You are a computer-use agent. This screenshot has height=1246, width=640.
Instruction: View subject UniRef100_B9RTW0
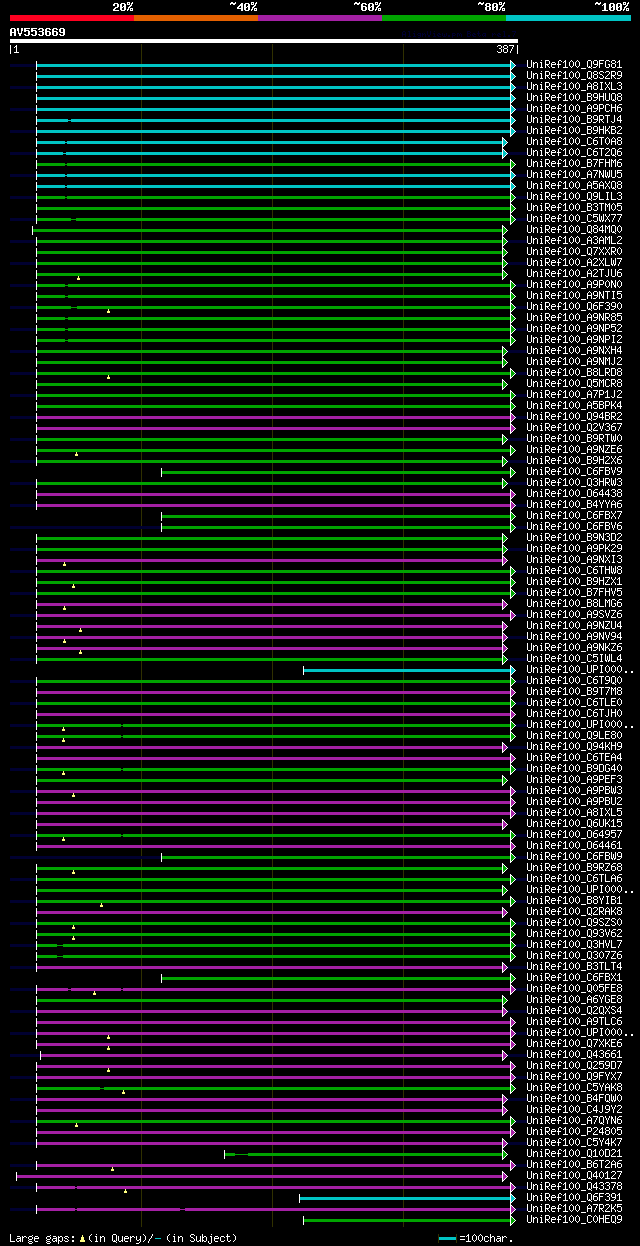(x=575, y=439)
